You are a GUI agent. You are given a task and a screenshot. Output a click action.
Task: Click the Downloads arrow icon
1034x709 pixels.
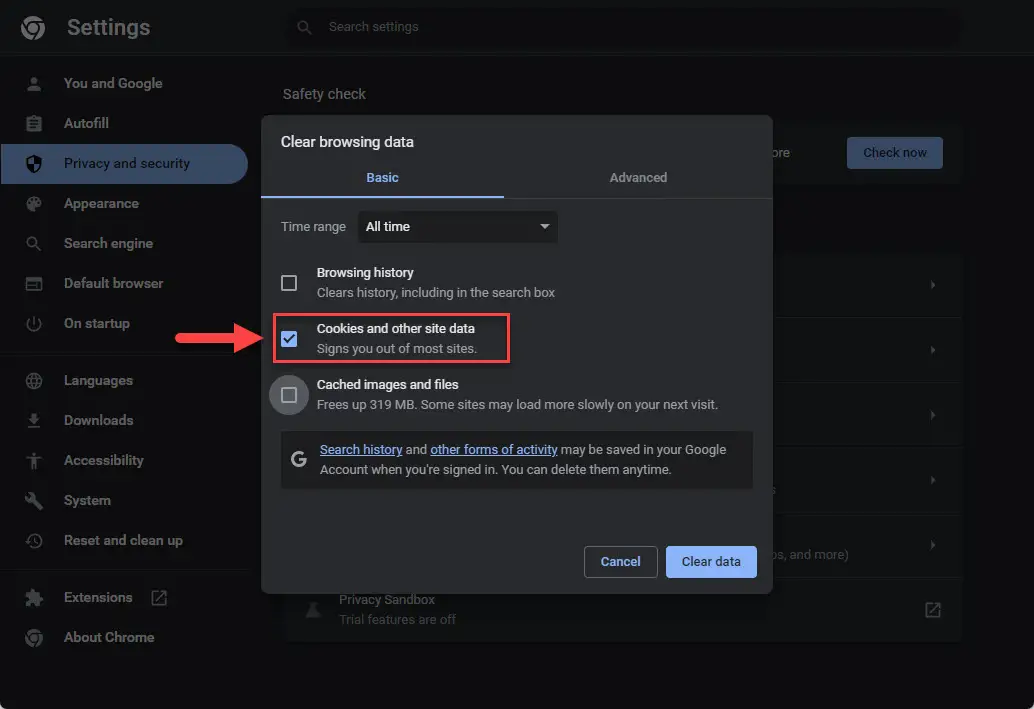click(x=34, y=421)
